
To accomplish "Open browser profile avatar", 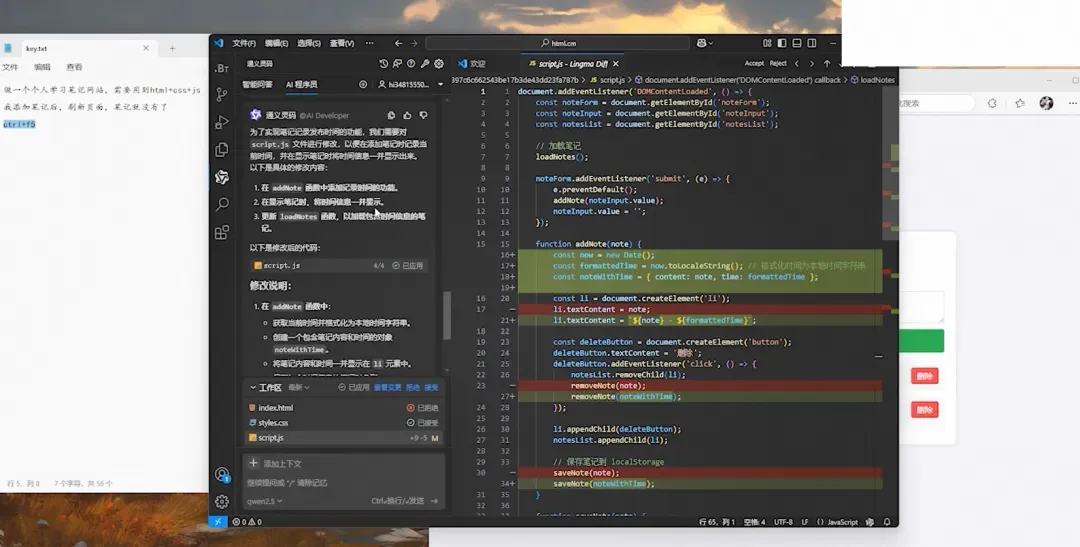I will click(1046, 103).
